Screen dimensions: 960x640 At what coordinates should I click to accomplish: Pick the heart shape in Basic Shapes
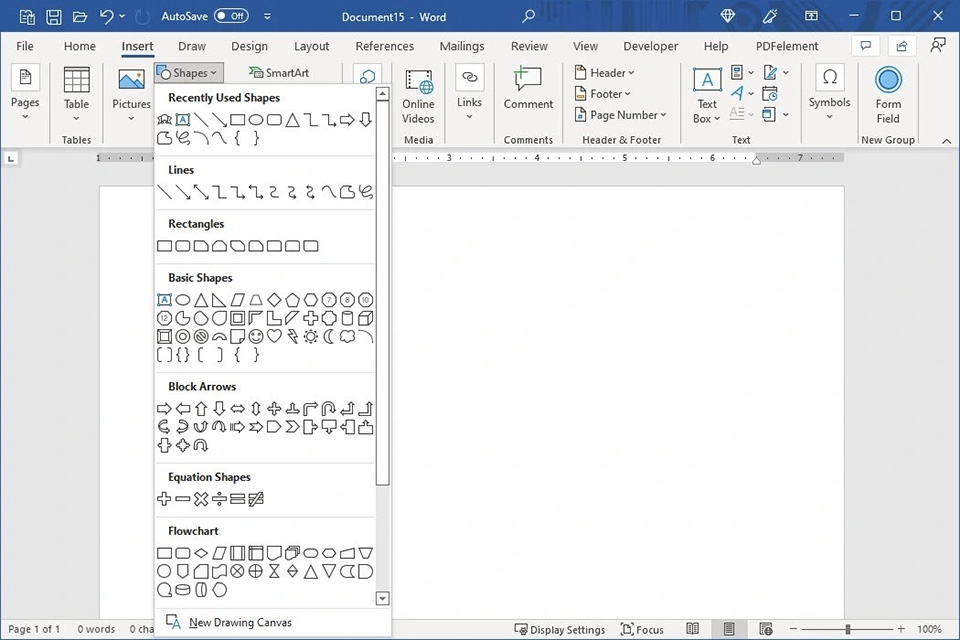[274, 336]
